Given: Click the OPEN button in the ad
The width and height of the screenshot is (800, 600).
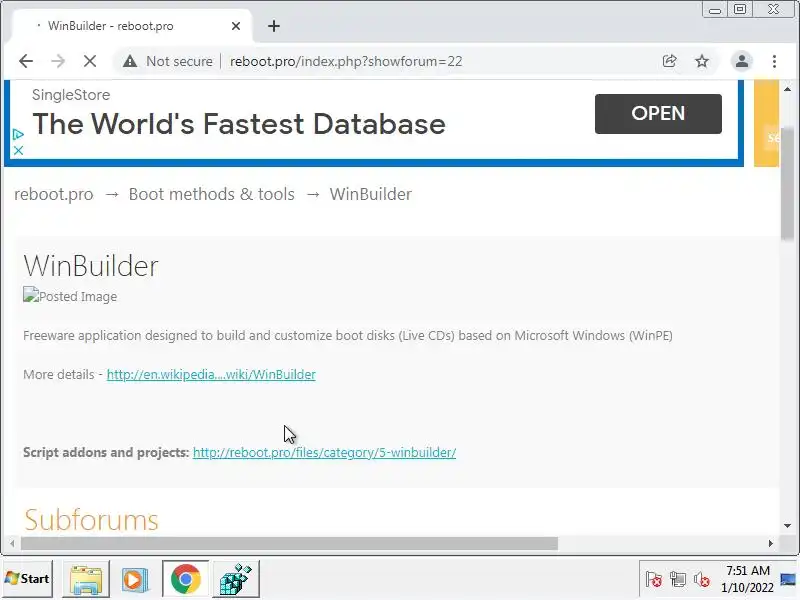Looking at the screenshot, I should coord(658,113).
